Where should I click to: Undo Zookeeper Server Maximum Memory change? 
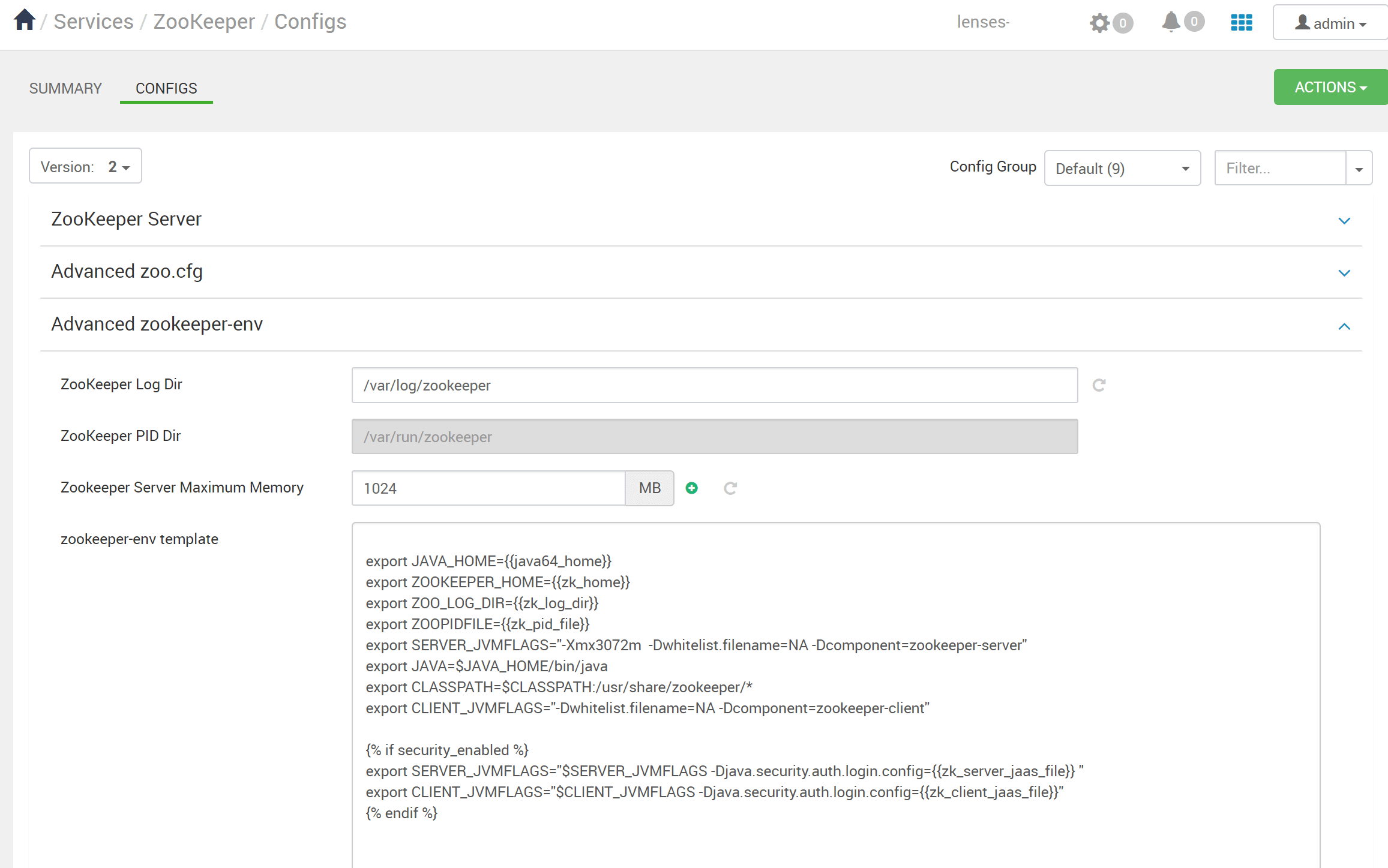pyautogui.click(x=730, y=488)
